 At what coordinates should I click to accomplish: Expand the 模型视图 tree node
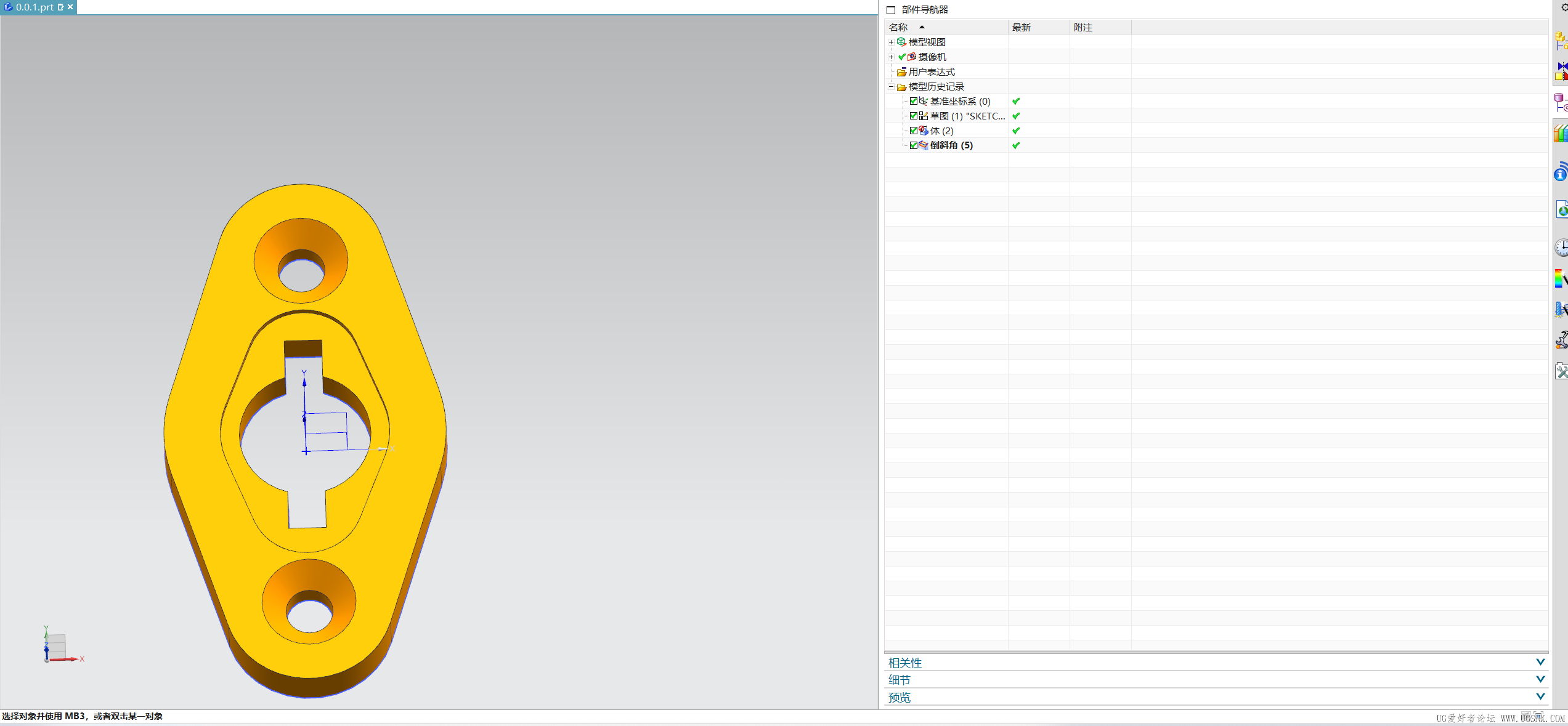coord(891,42)
